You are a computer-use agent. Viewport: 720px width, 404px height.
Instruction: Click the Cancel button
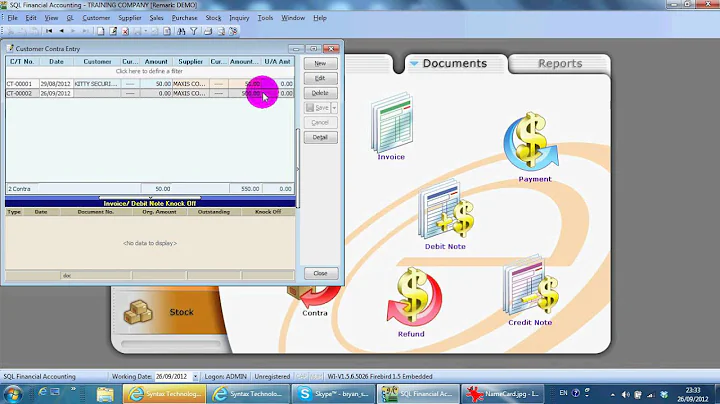point(321,123)
